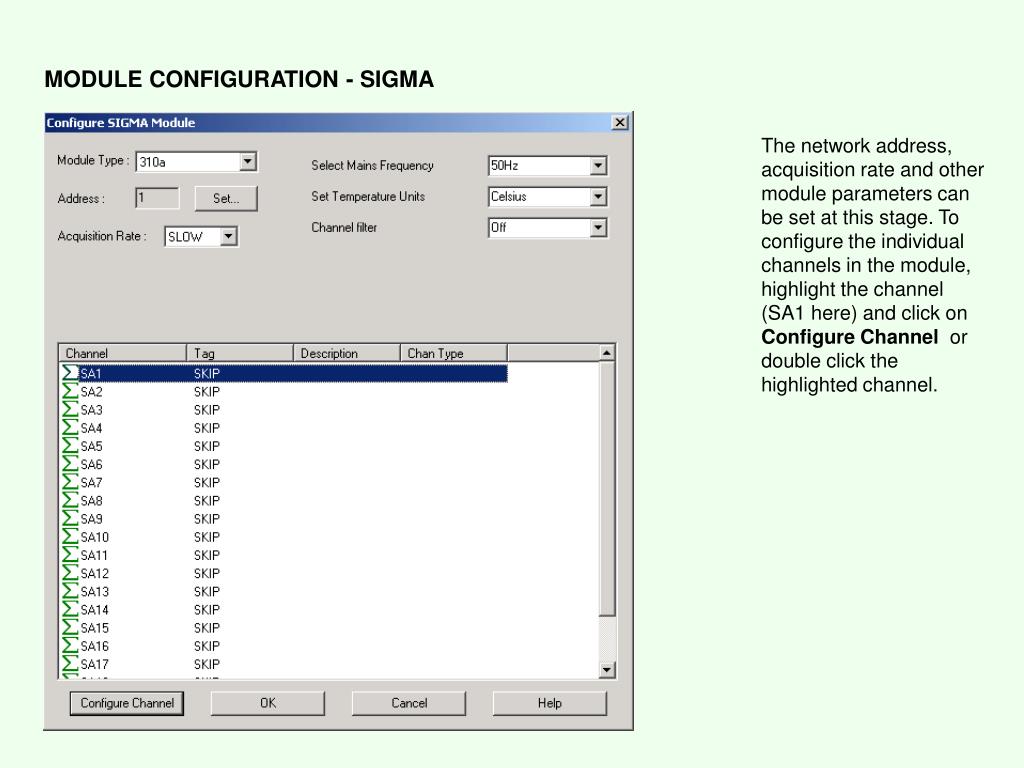Click the channel list scroll-up arrow
This screenshot has height=768, width=1024.
pos(607,353)
